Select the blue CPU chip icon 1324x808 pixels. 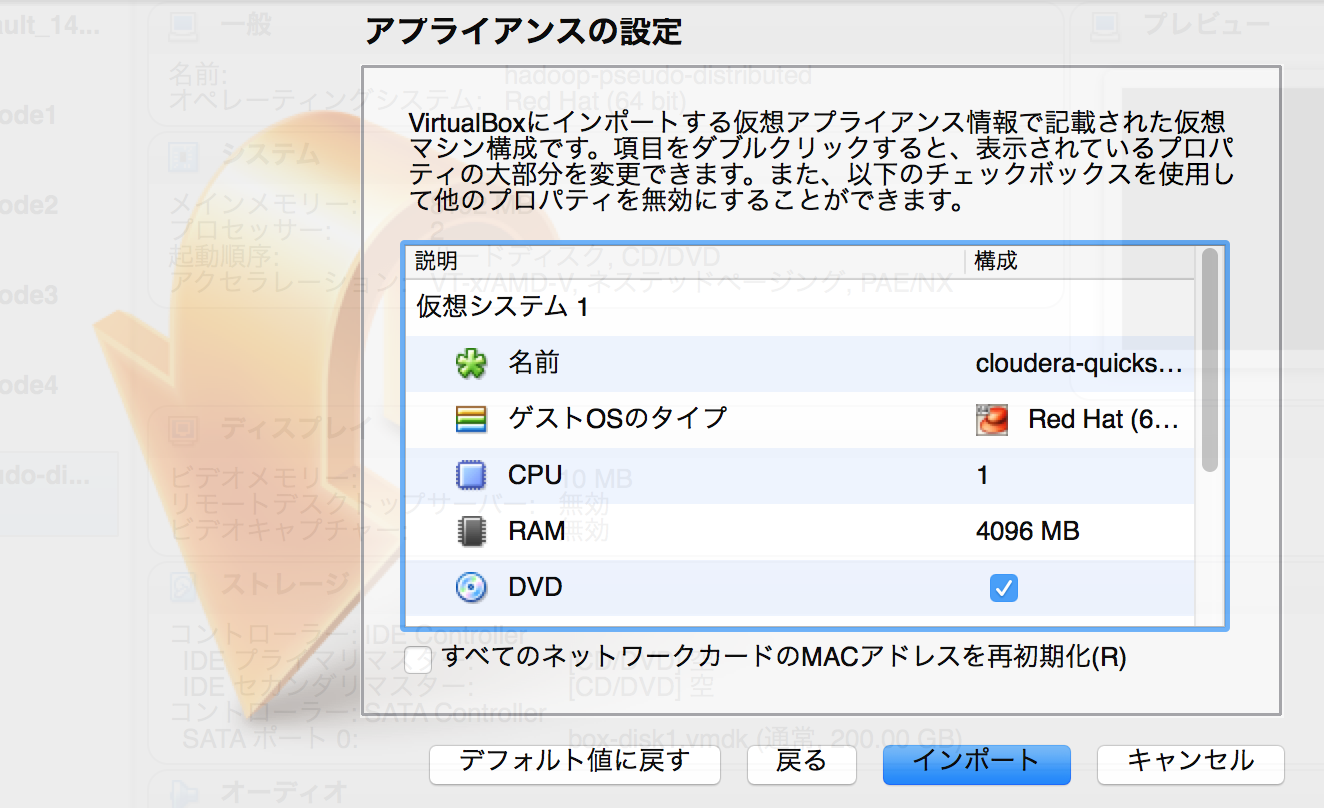tap(470, 475)
